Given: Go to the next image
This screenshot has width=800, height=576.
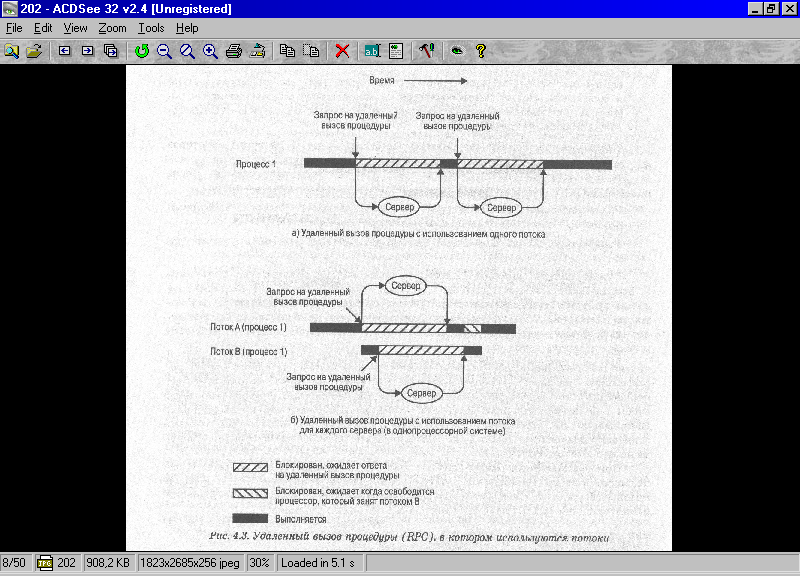Looking at the screenshot, I should pos(88,51).
